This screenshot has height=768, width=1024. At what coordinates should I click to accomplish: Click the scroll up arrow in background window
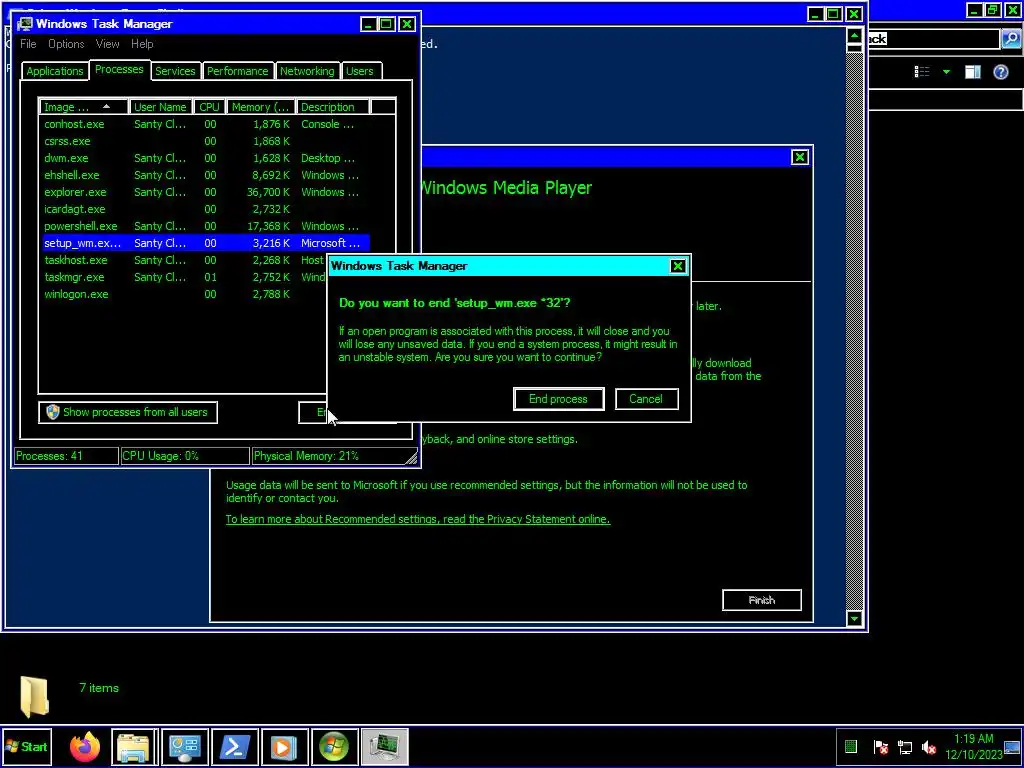coord(854,35)
